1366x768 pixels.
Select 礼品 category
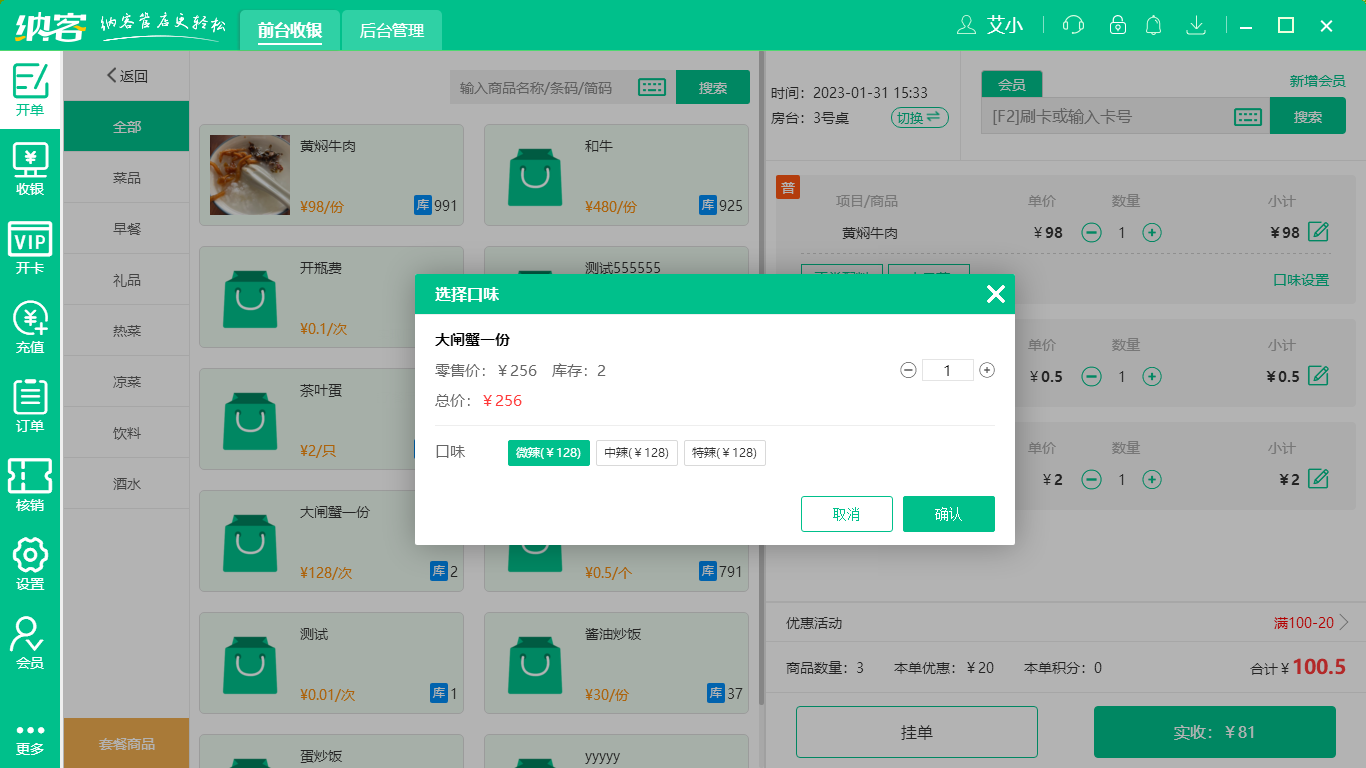coord(127,280)
